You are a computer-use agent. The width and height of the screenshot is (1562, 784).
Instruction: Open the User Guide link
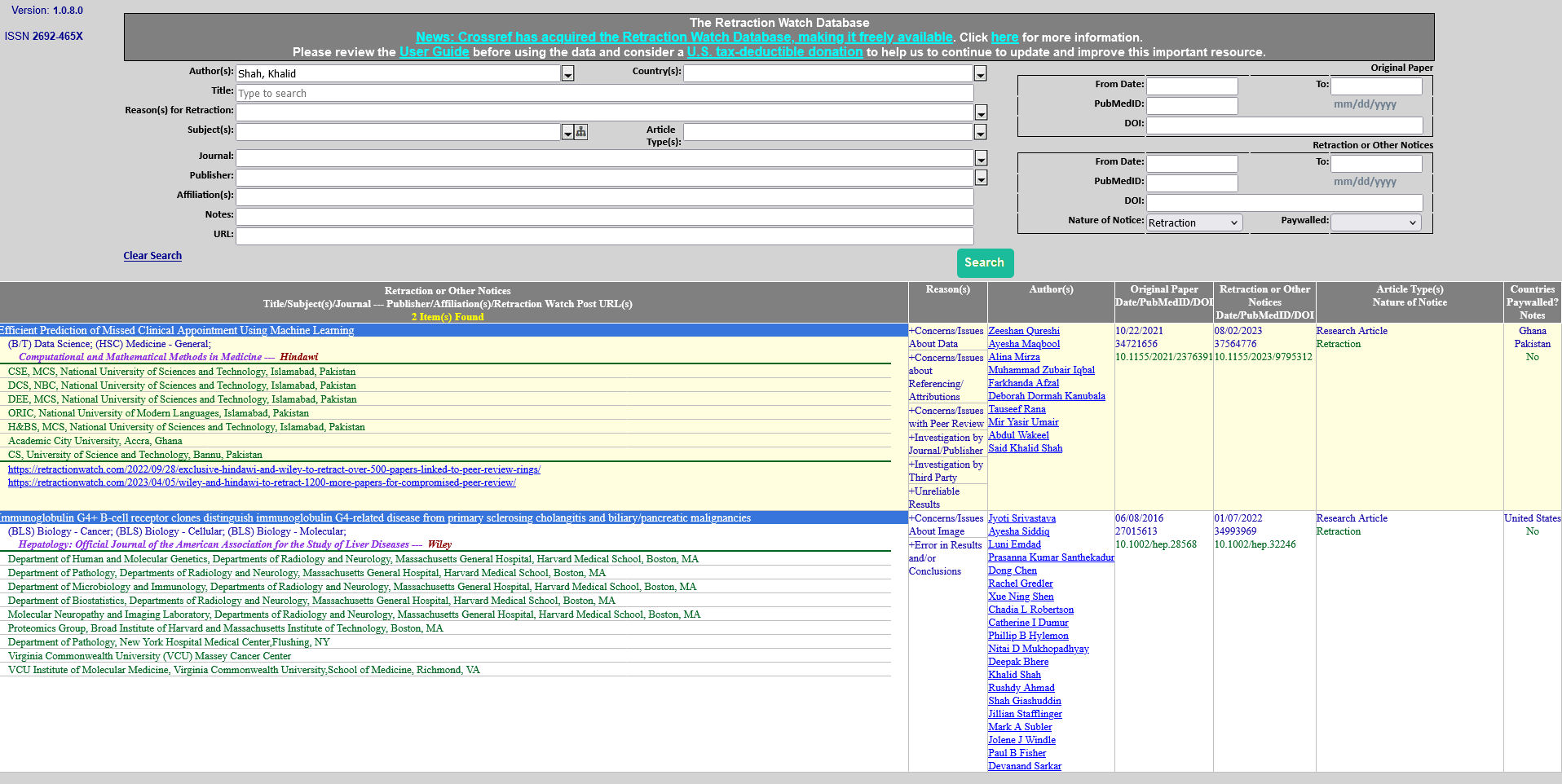[x=434, y=52]
